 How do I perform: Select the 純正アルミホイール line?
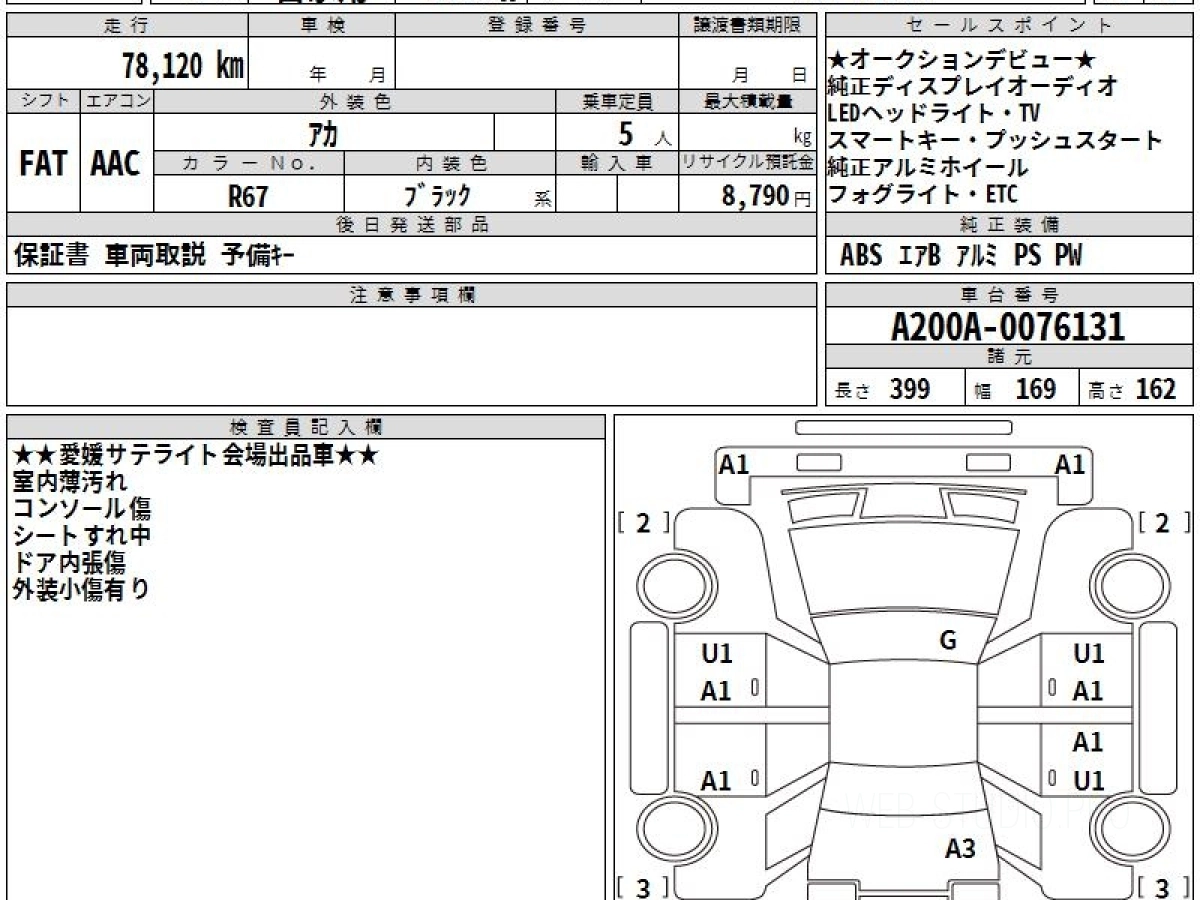click(927, 167)
